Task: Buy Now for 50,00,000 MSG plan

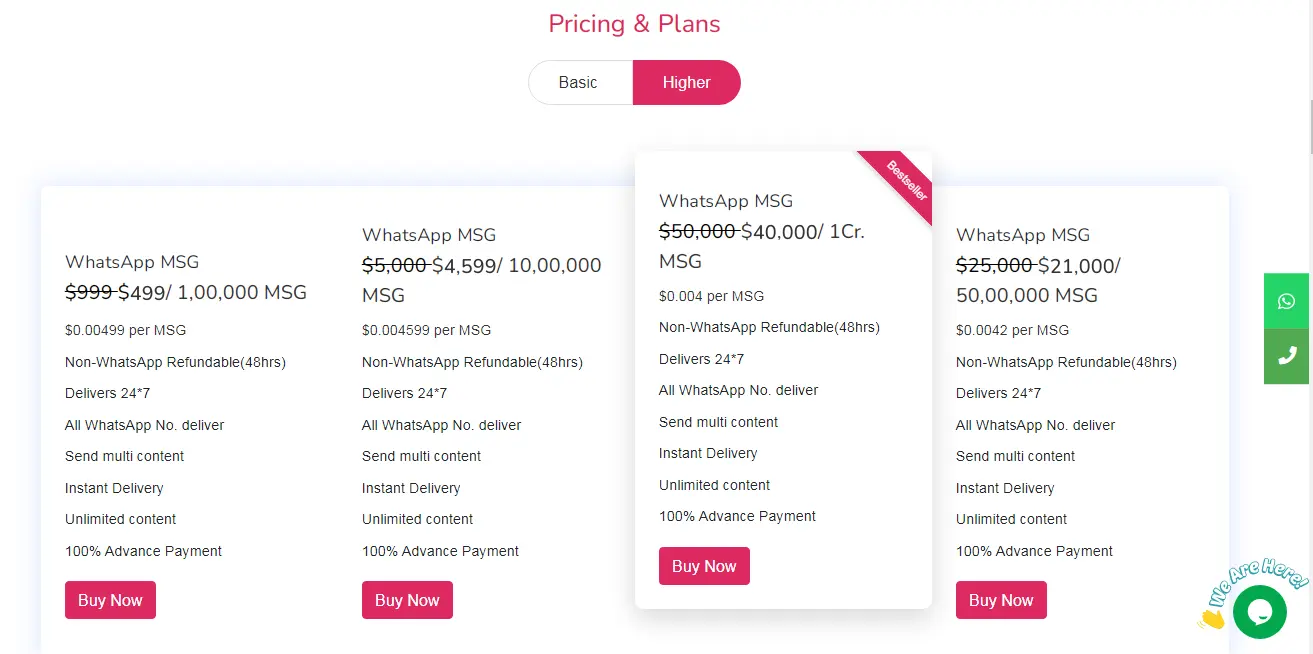Action: (1001, 600)
